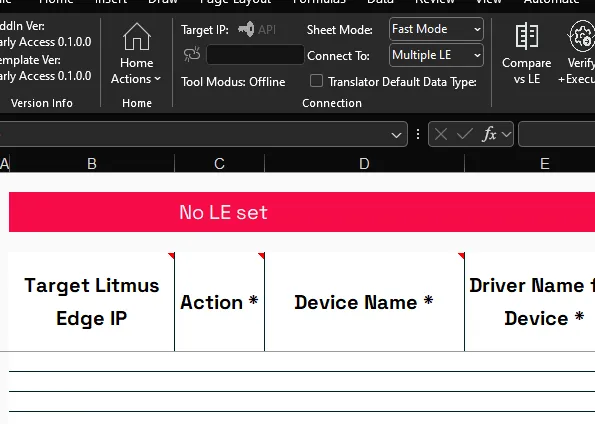This screenshot has height=424, width=595.
Task: Click the Target IP input field
Action: pos(255,55)
